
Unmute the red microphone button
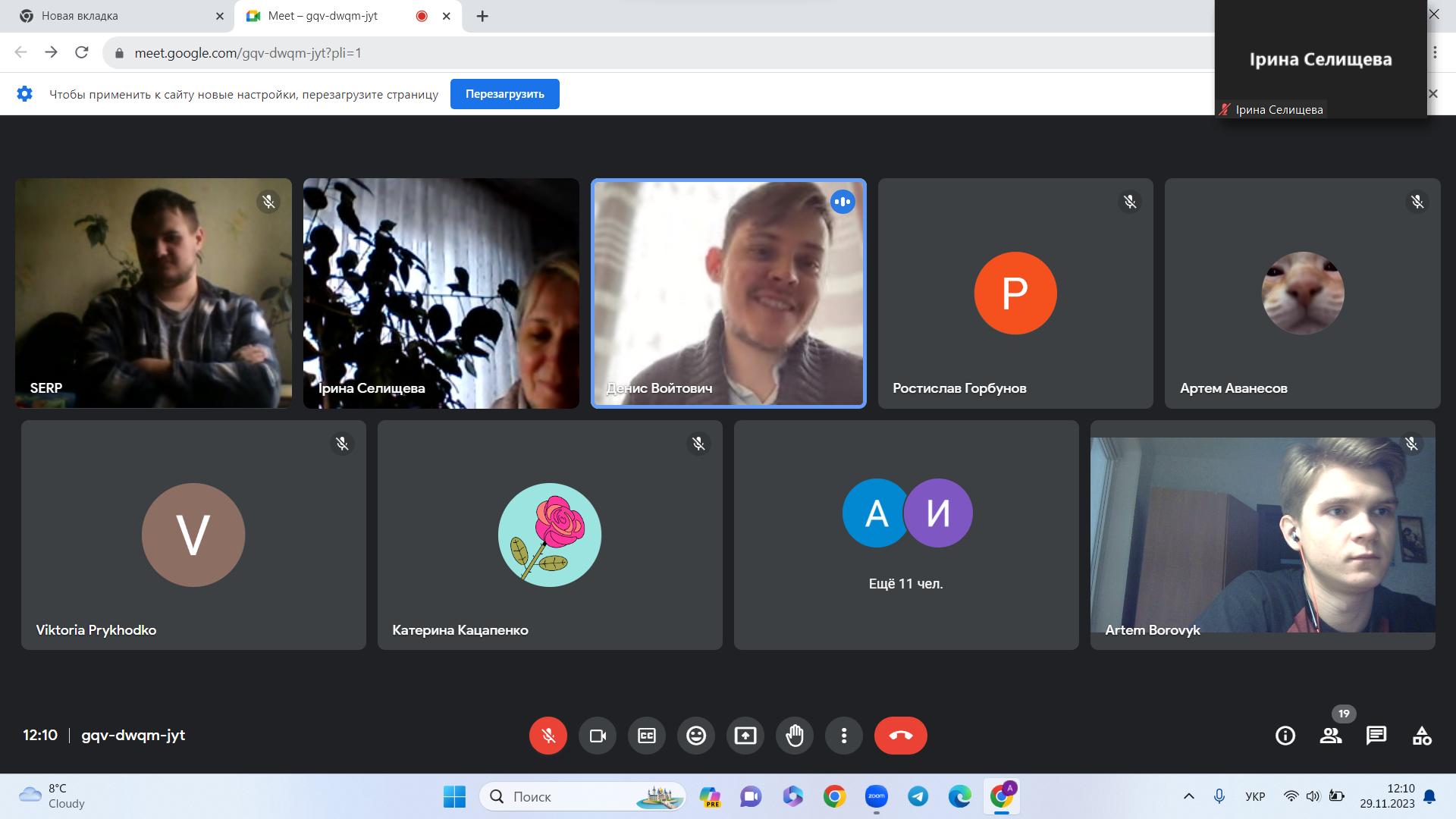coord(548,736)
